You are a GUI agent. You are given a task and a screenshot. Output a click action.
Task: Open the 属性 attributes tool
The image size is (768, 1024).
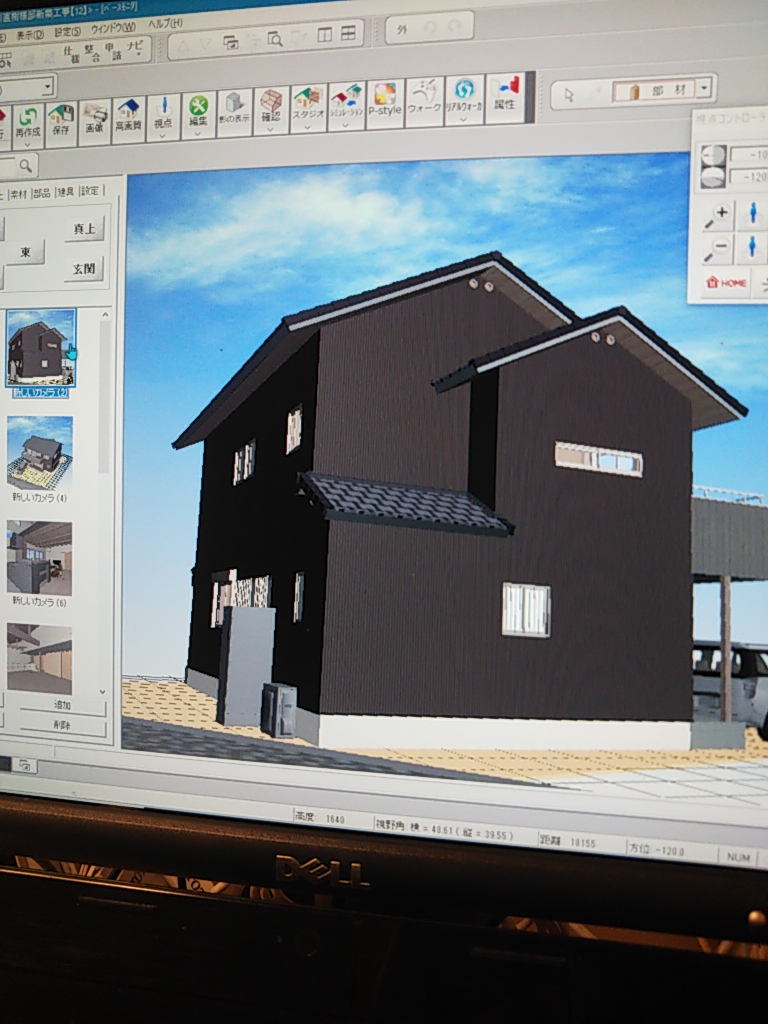(x=505, y=96)
